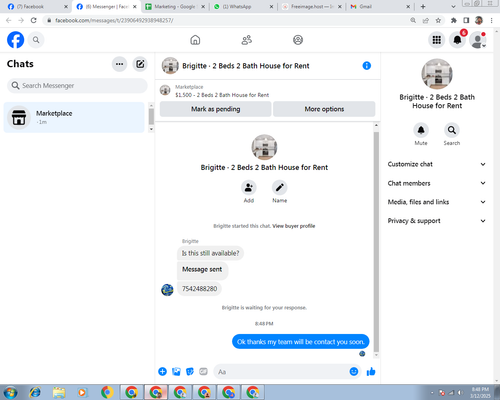Click the volume icon in system tray
Viewport: 500px width, 400px height.
pos(460,393)
